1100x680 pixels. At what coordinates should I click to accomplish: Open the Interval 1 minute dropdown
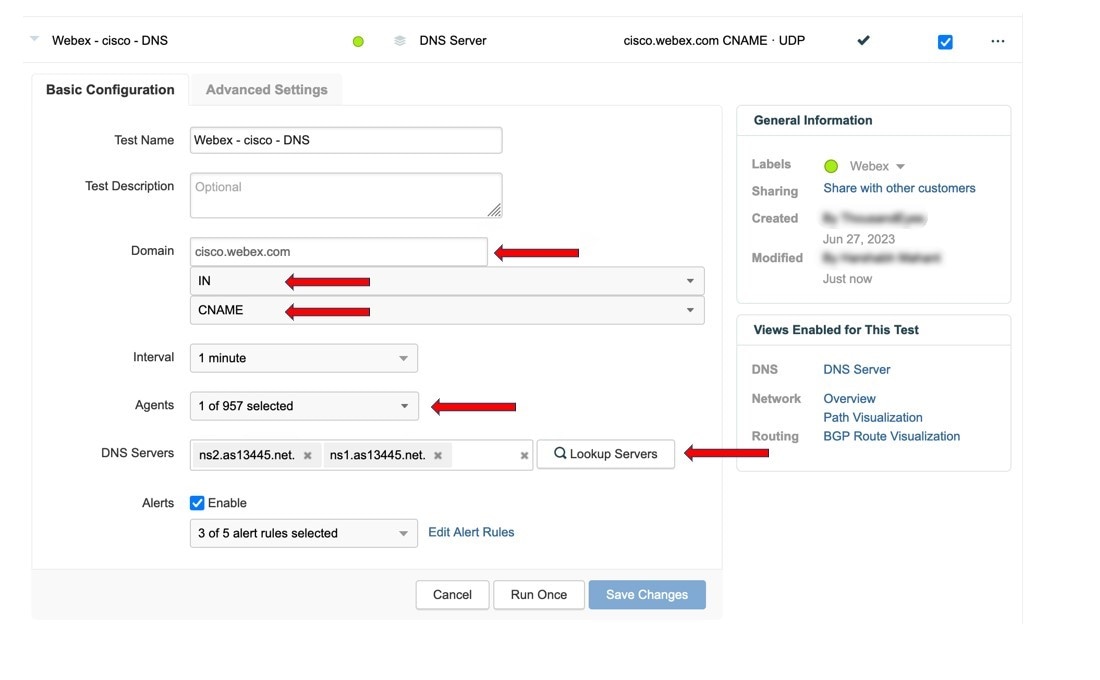(x=304, y=358)
